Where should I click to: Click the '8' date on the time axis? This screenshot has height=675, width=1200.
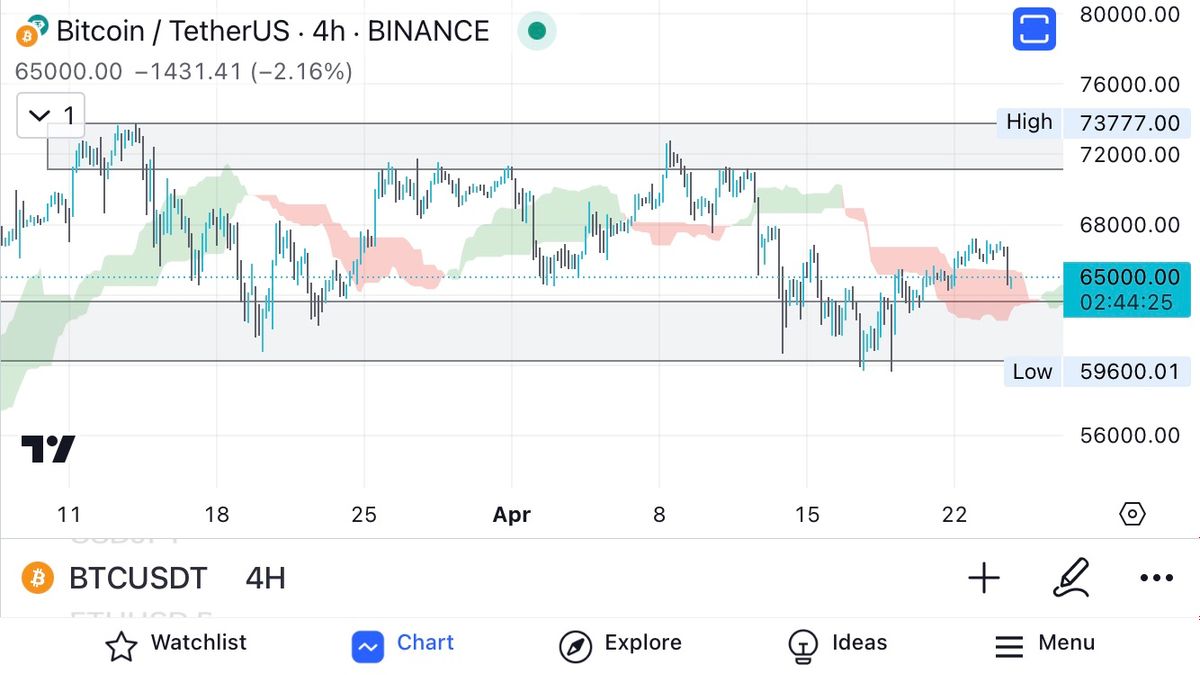coord(659,515)
